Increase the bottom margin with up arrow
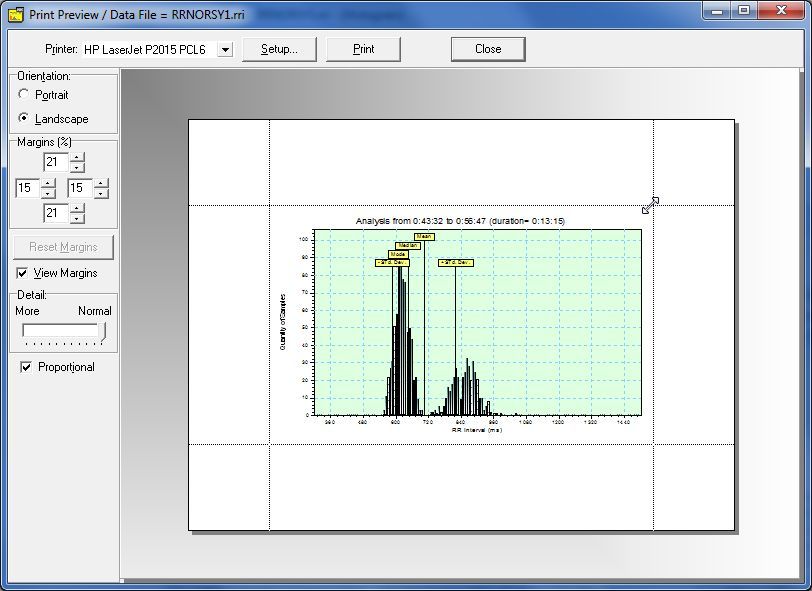Image resolution: width=812 pixels, height=591 pixels. pyautogui.click(x=77, y=208)
